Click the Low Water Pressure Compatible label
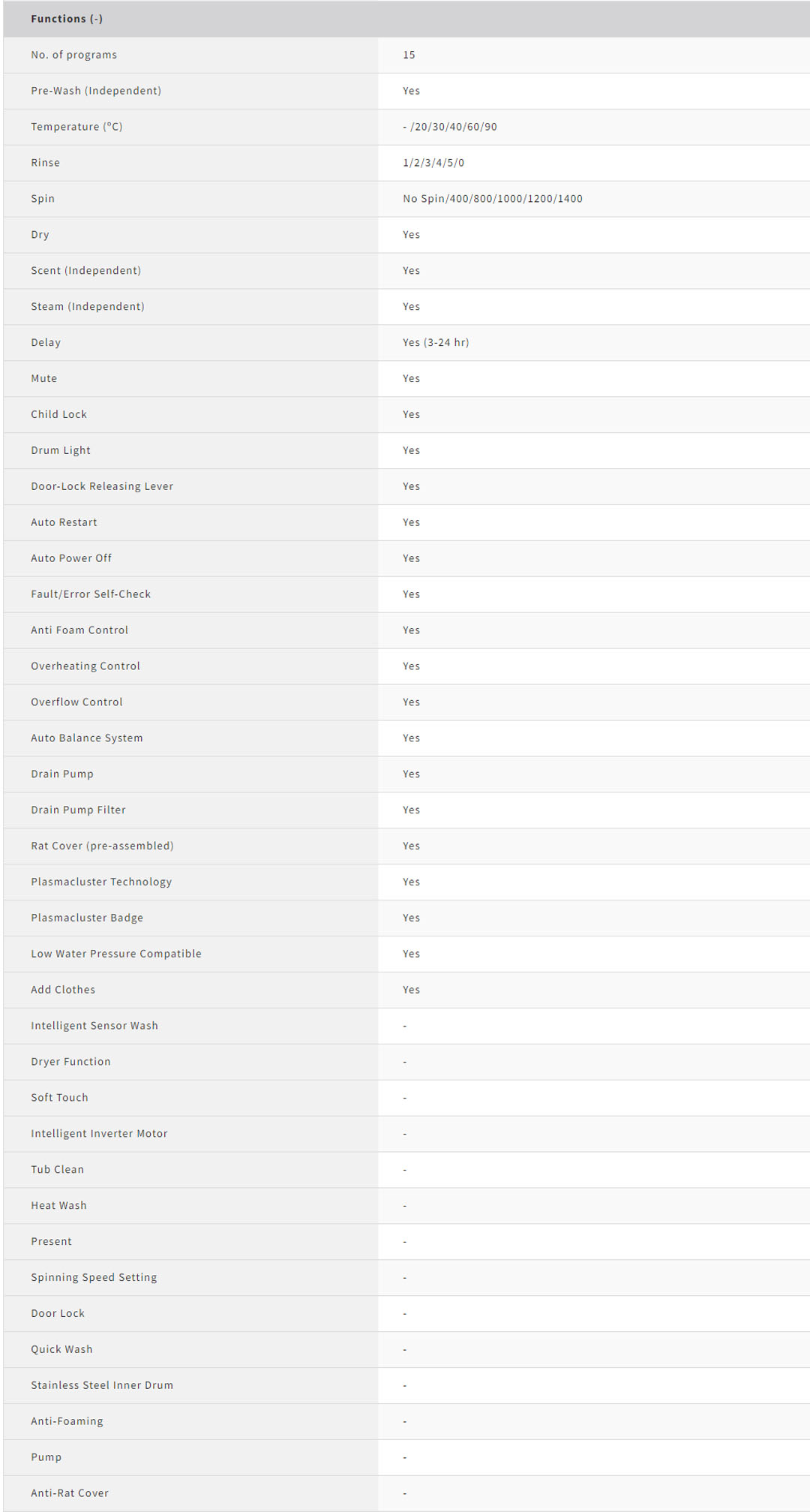 (x=115, y=954)
